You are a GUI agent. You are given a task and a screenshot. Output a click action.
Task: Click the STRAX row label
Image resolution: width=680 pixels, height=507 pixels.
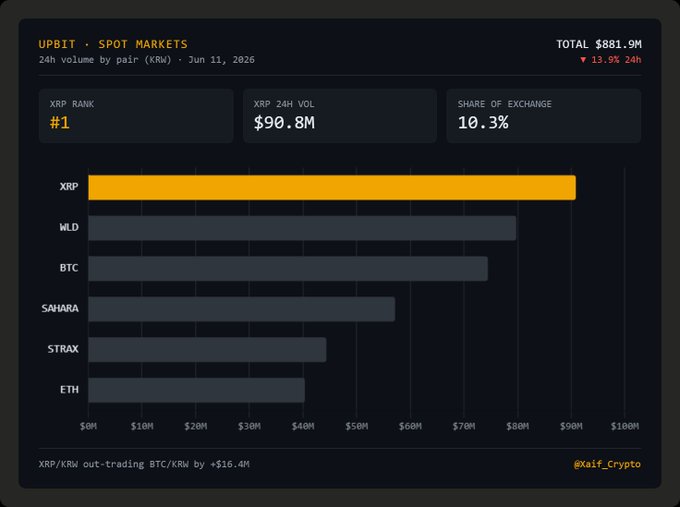point(63,349)
